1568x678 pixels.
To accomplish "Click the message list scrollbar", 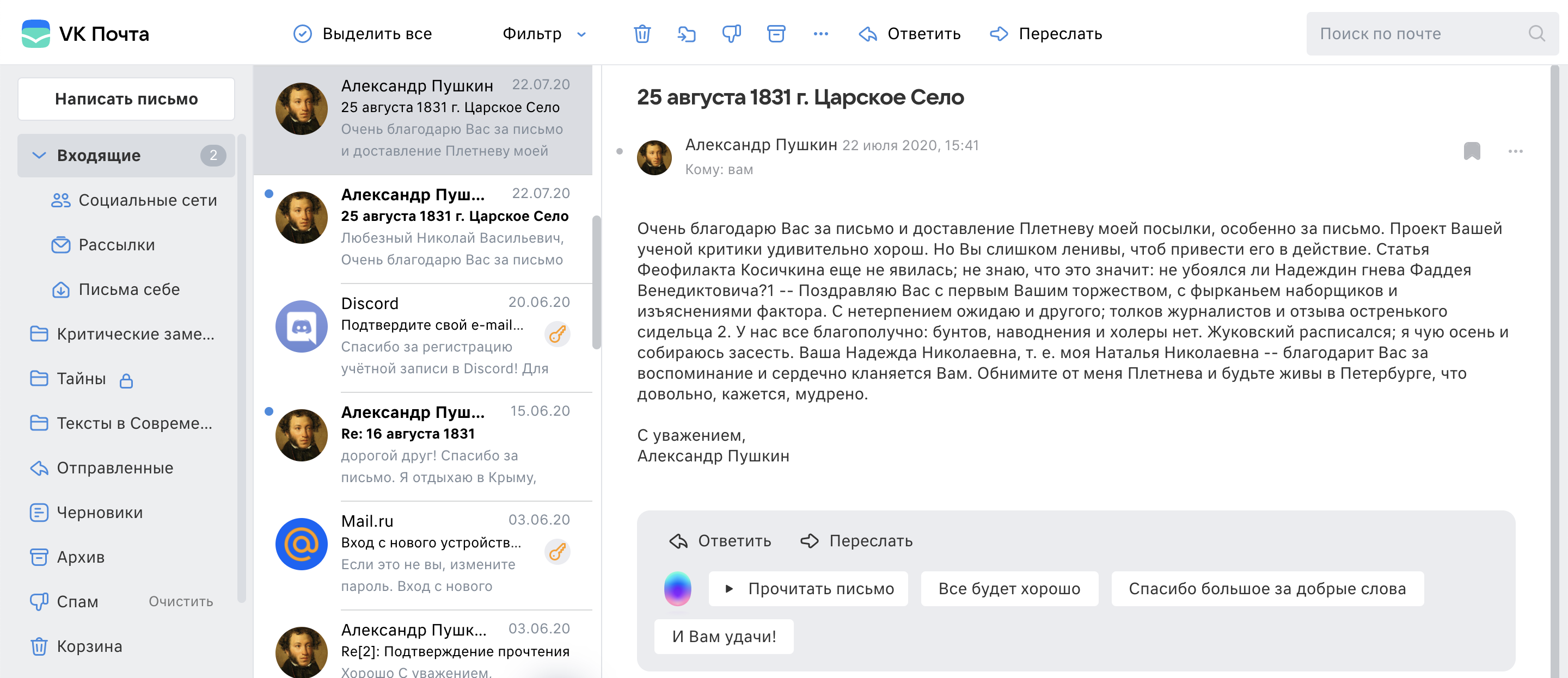I will 597,282.
